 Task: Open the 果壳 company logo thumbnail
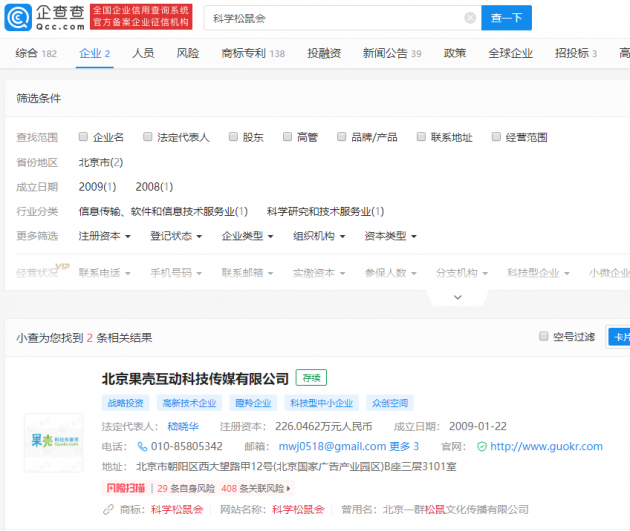(x=53, y=443)
